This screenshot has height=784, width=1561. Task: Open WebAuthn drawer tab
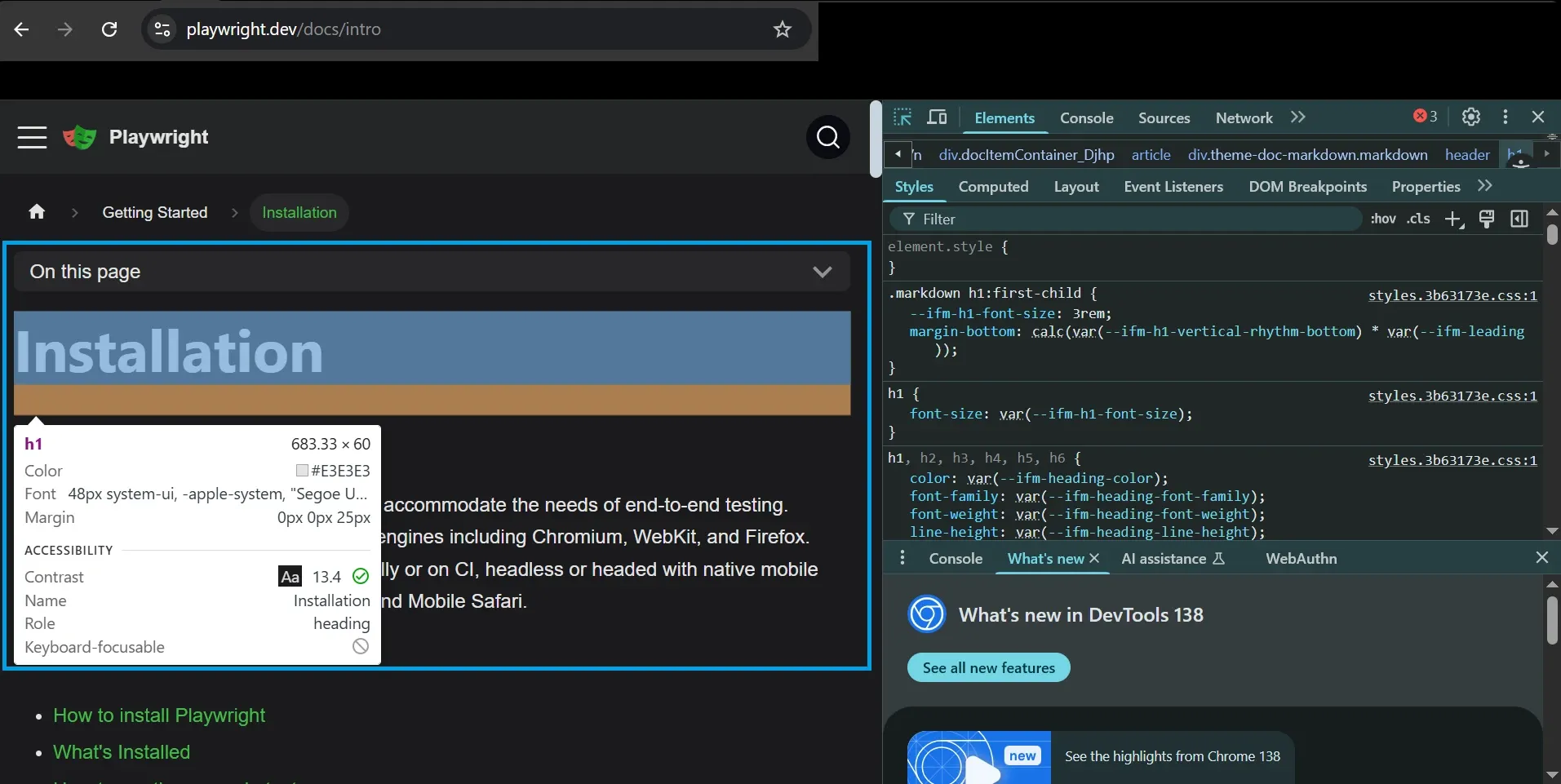(x=1302, y=559)
